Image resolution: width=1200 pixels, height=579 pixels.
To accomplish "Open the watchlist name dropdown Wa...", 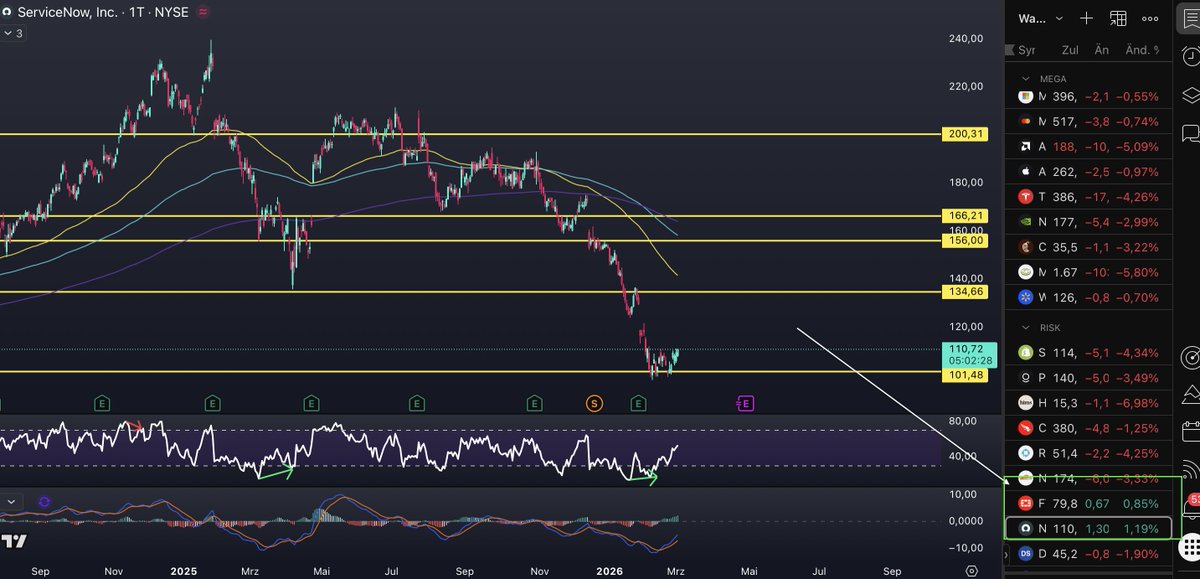I will 1041,18.
